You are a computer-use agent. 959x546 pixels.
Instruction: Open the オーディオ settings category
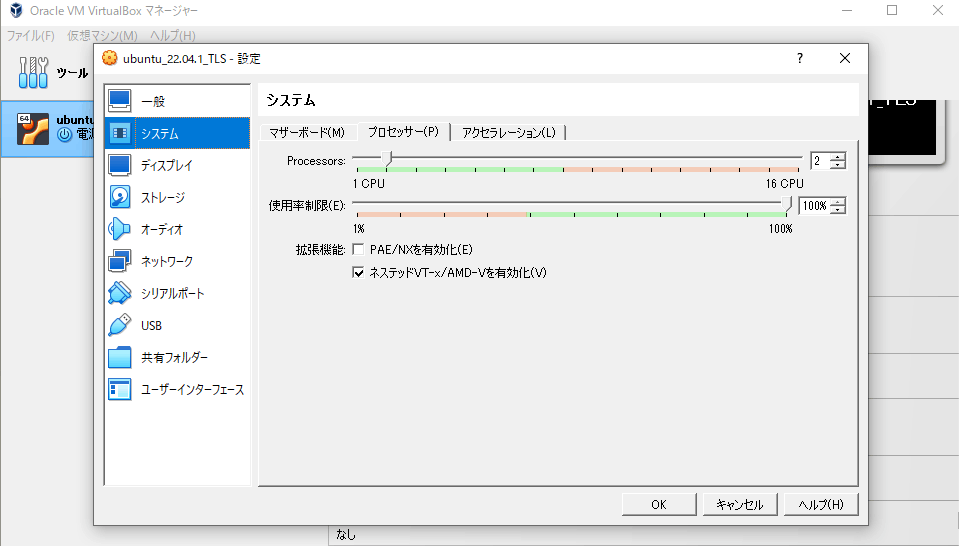[x=177, y=229]
